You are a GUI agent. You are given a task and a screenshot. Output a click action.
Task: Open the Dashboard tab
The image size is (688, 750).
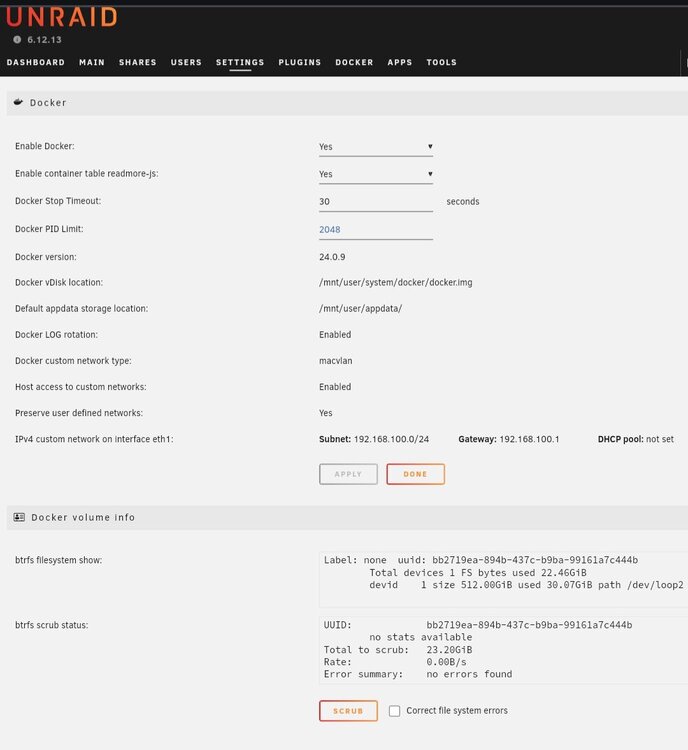point(36,62)
